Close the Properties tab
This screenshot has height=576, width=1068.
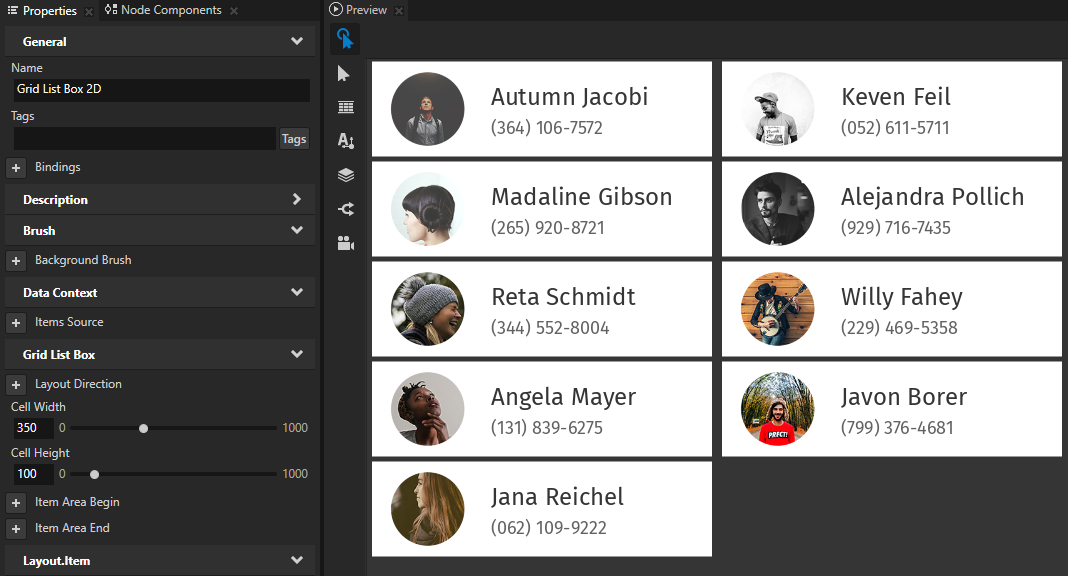pyautogui.click(x=89, y=11)
